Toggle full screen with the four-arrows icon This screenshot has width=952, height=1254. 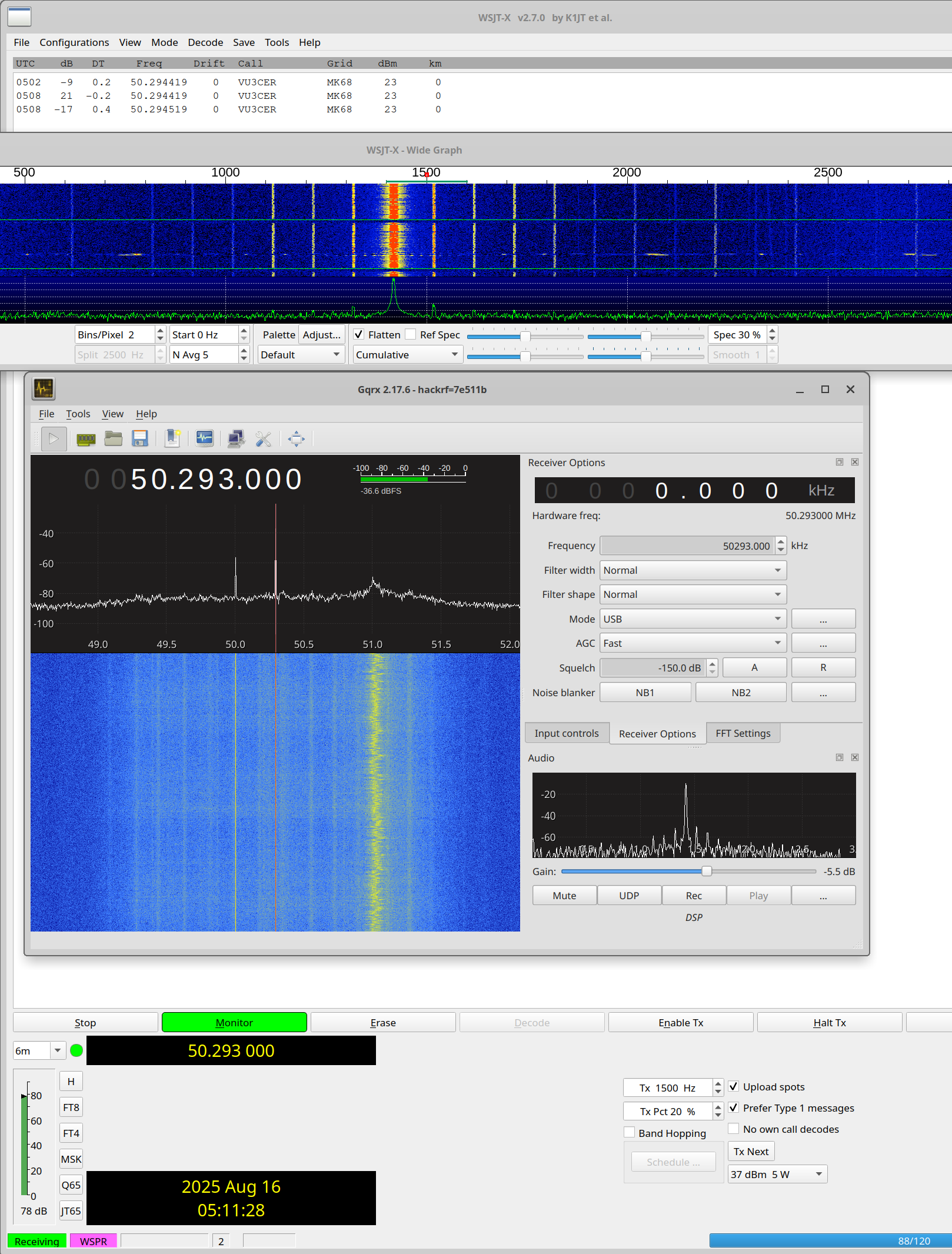pyautogui.click(x=296, y=438)
